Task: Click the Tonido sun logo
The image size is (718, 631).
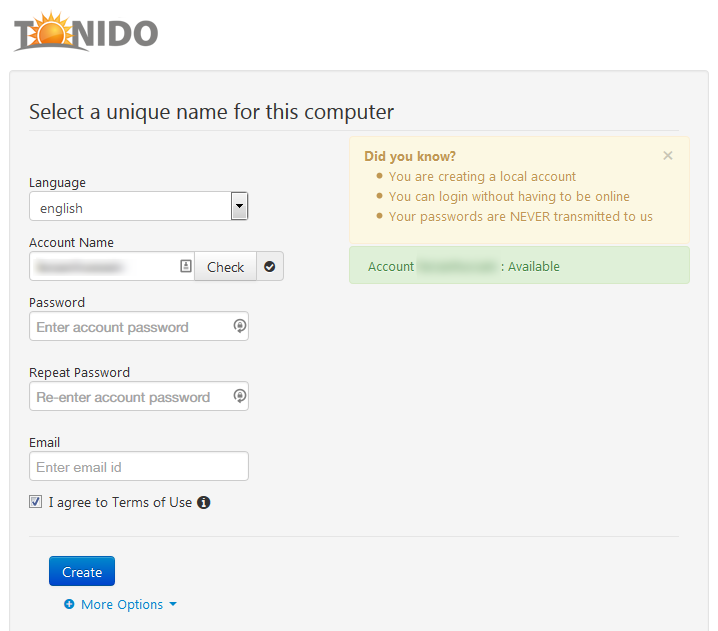Action: click(86, 32)
